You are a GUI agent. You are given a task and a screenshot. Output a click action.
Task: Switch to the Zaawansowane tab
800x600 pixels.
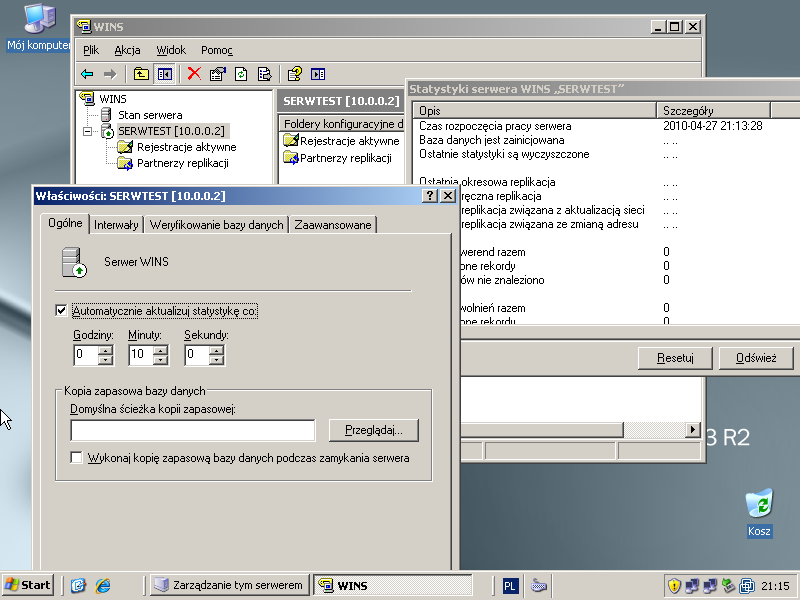(333, 225)
